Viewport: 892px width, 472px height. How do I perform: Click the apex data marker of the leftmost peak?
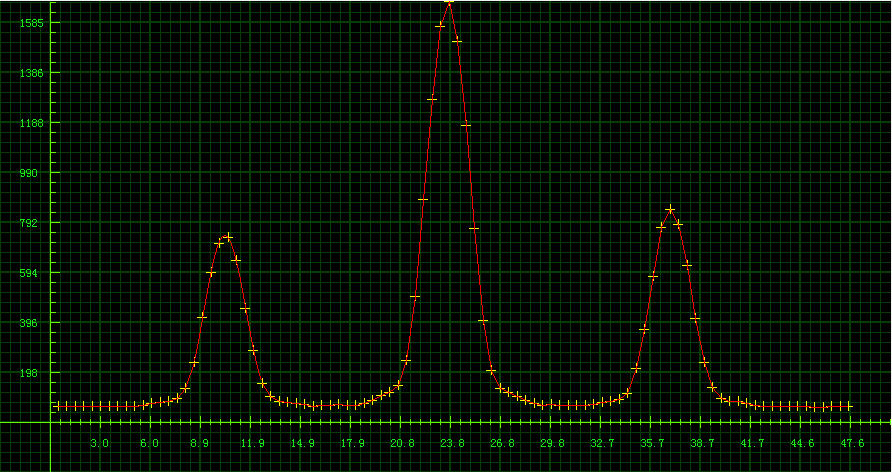pos(228,237)
